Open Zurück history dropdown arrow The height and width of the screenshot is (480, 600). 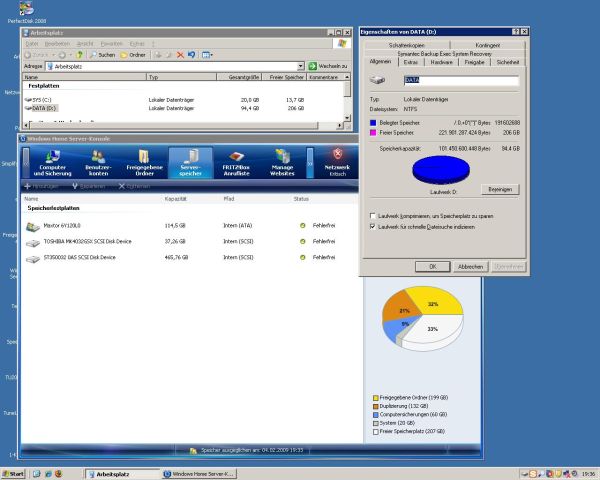click(x=54, y=55)
